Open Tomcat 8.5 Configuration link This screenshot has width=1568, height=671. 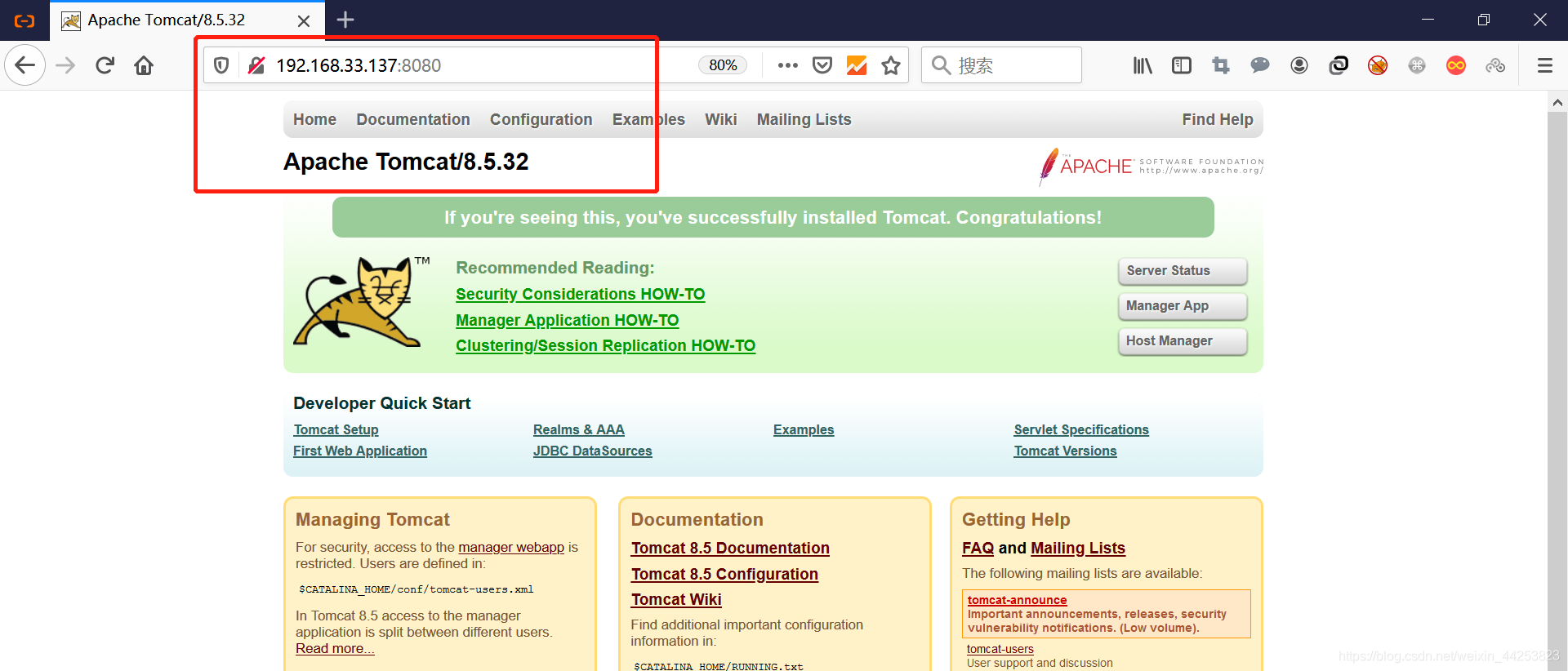(x=724, y=574)
